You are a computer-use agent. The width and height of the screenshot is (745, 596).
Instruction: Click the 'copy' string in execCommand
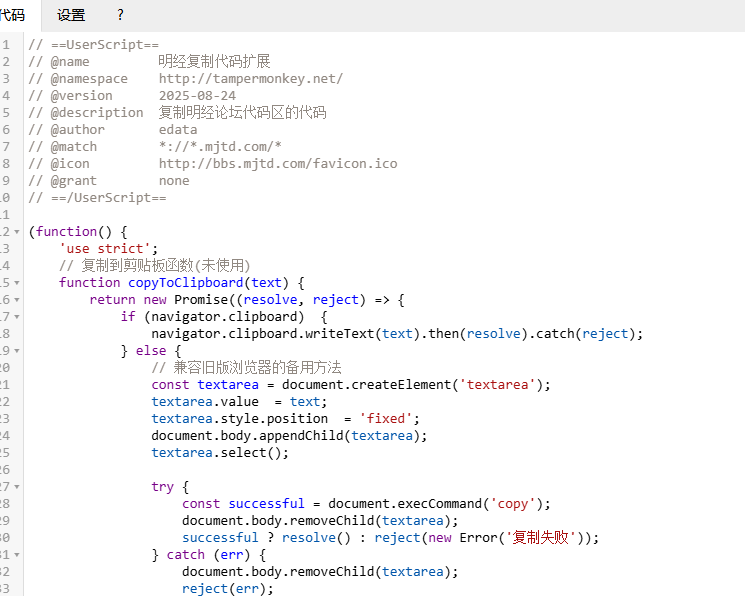513,504
